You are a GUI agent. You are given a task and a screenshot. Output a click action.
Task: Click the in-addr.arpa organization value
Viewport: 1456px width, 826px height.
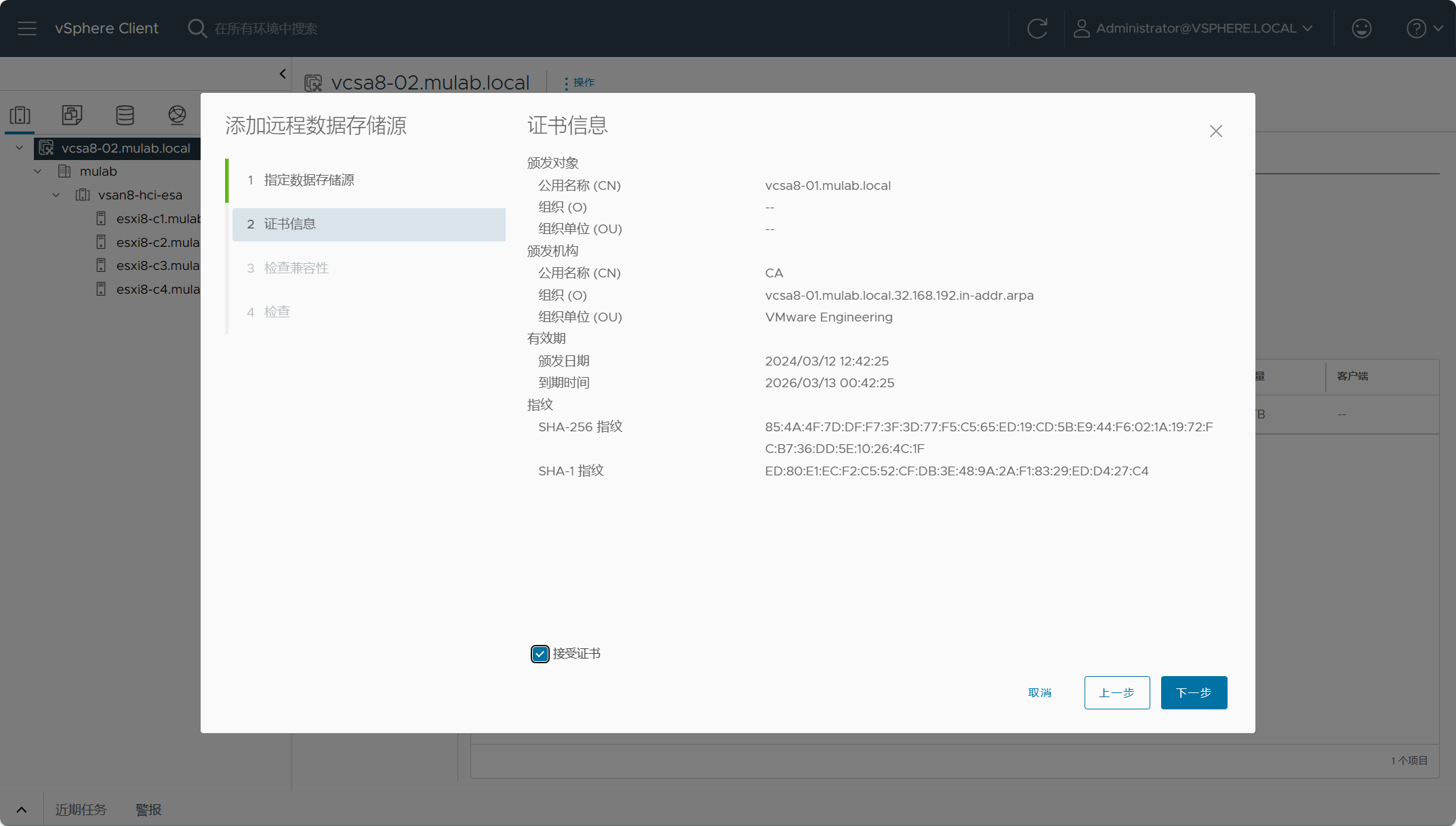point(899,296)
